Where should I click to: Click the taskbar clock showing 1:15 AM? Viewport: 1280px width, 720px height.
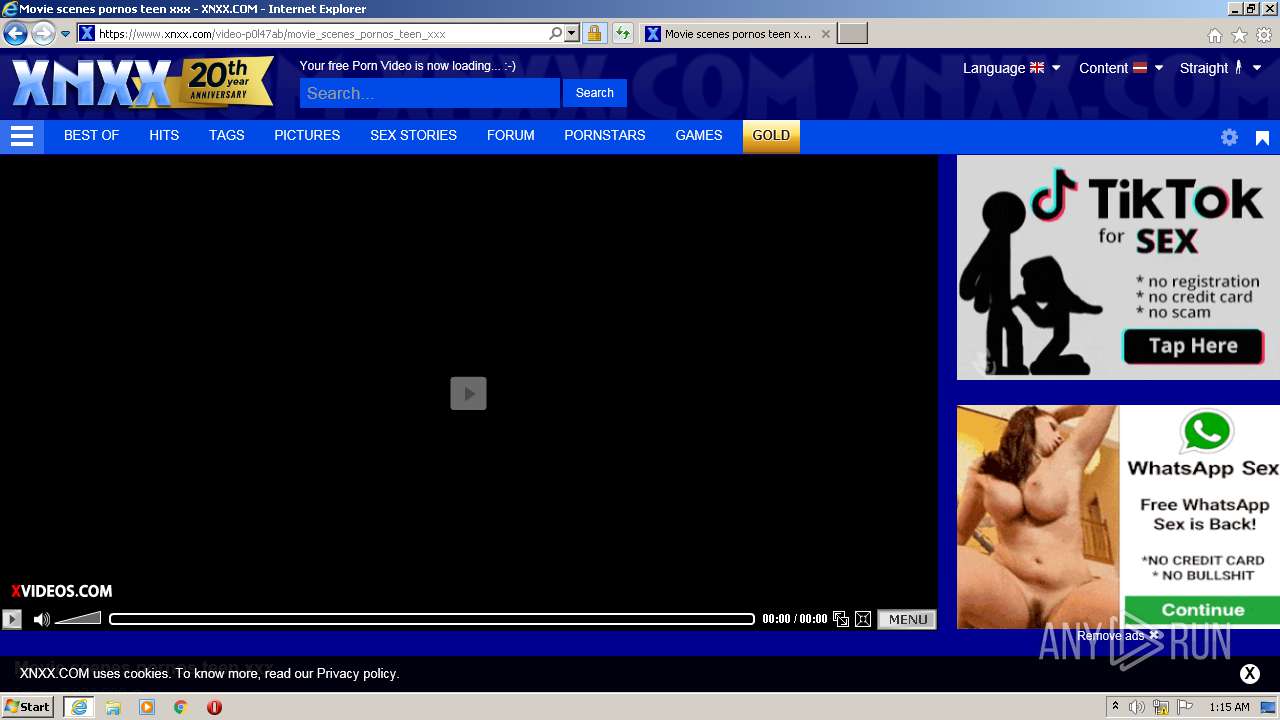1229,707
